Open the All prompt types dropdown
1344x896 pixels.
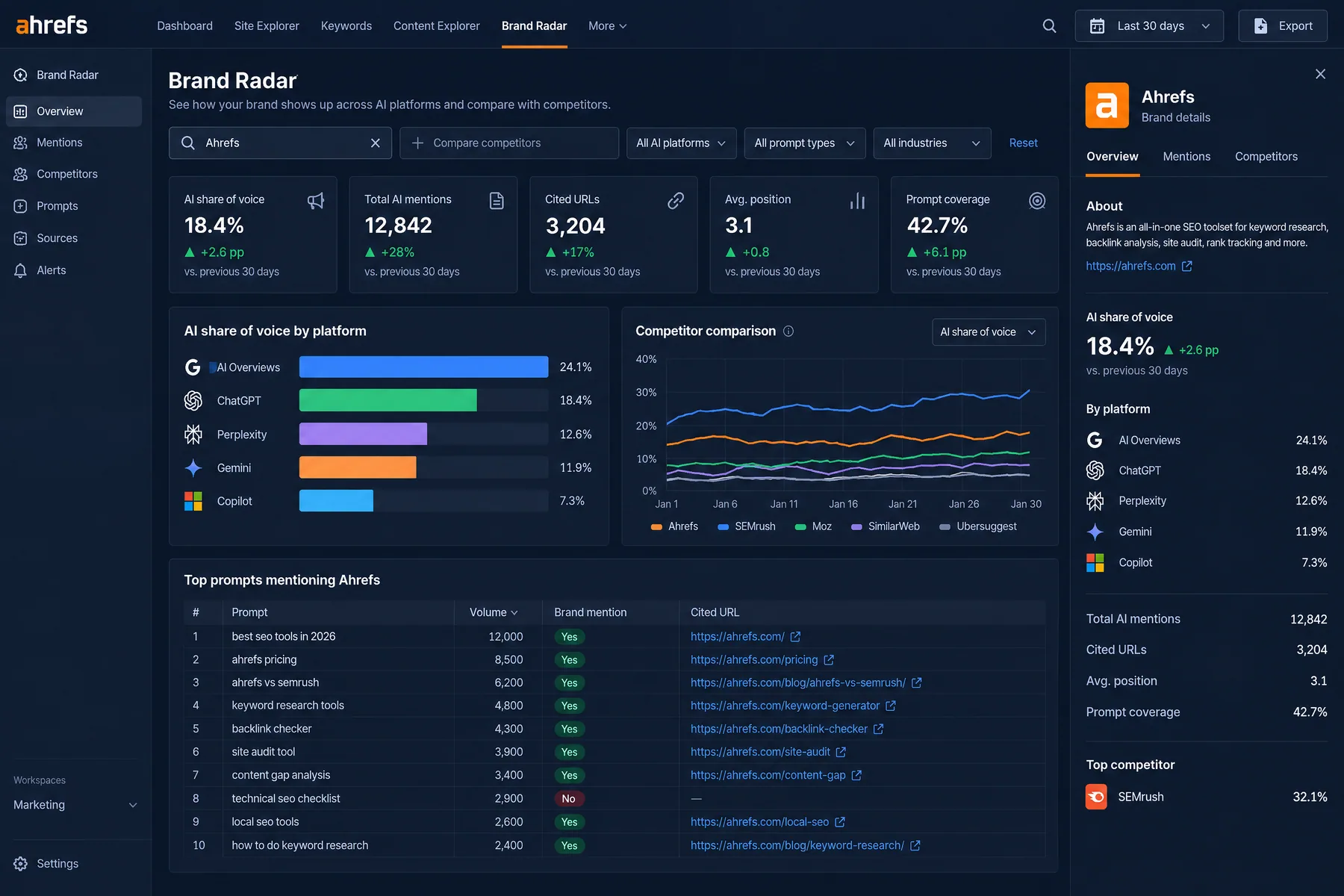(x=805, y=143)
